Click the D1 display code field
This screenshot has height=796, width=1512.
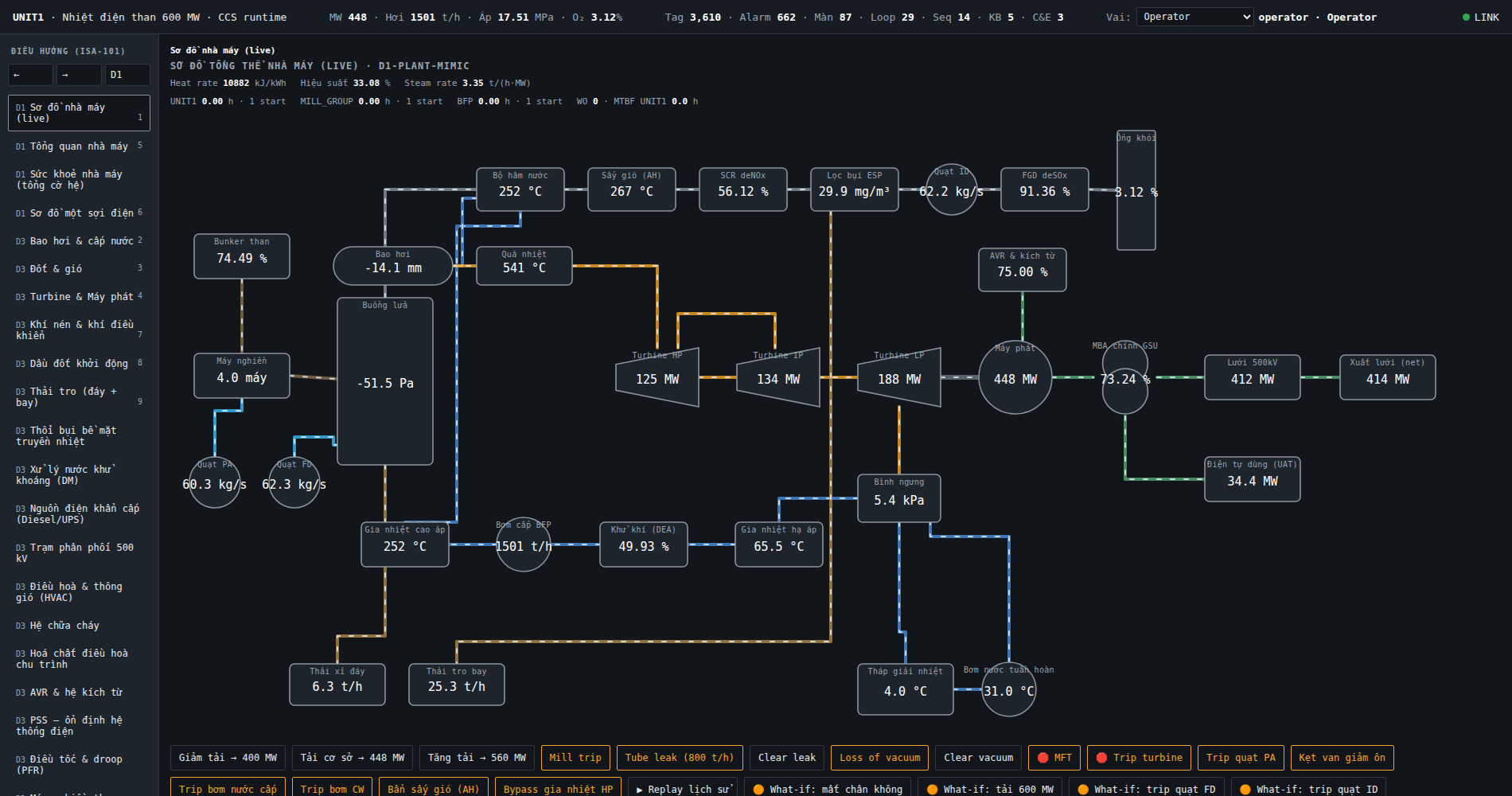(127, 75)
